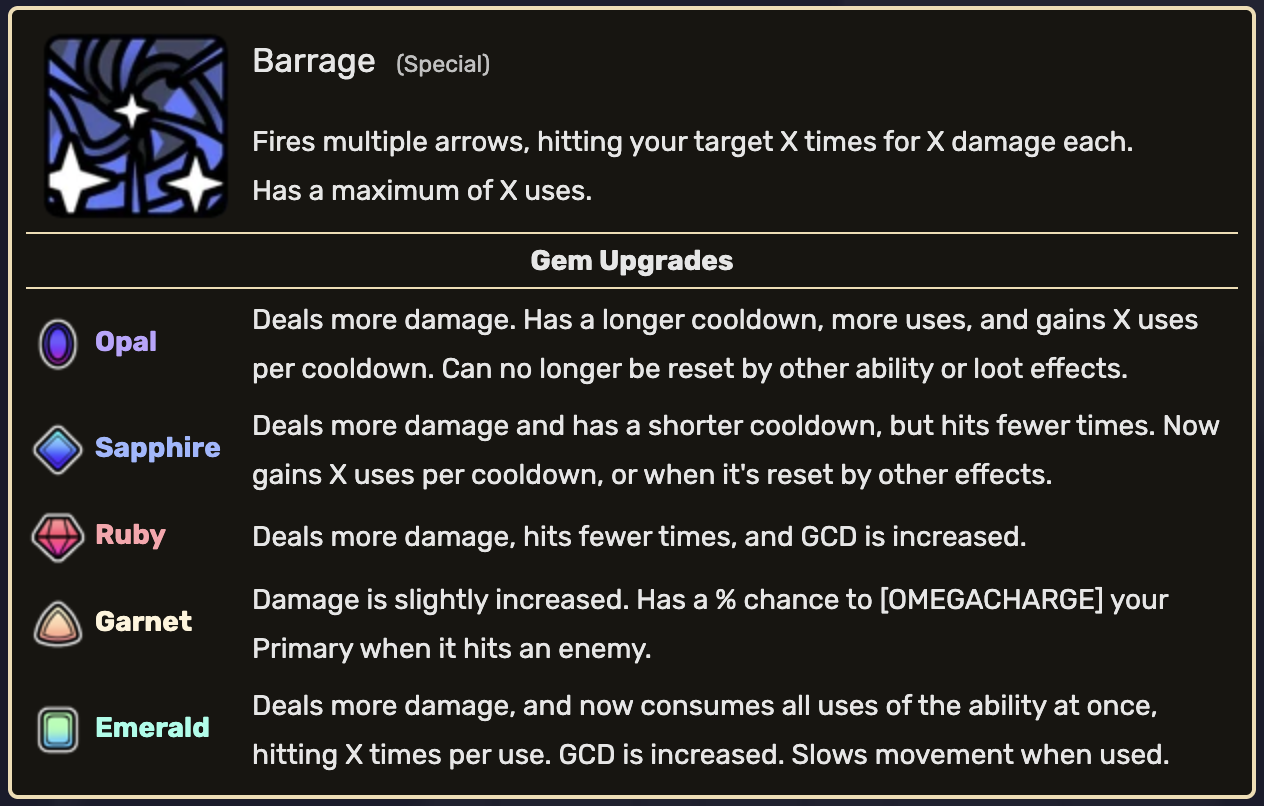Click the red Ruby gem icon
The image size is (1264, 806).
pyautogui.click(x=57, y=536)
